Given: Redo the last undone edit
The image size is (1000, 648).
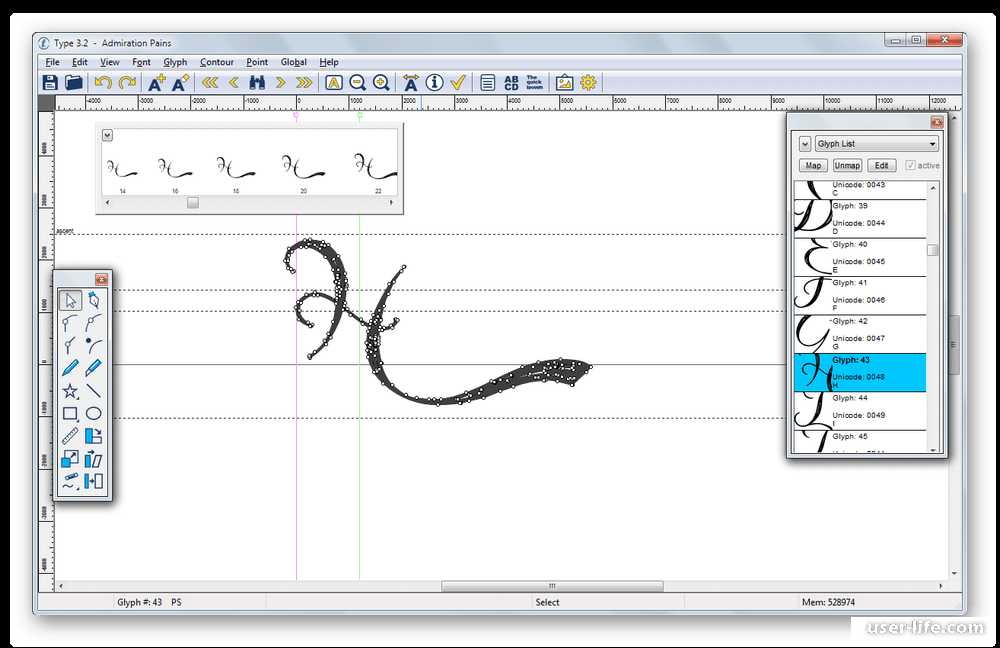Looking at the screenshot, I should tap(128, 82).
